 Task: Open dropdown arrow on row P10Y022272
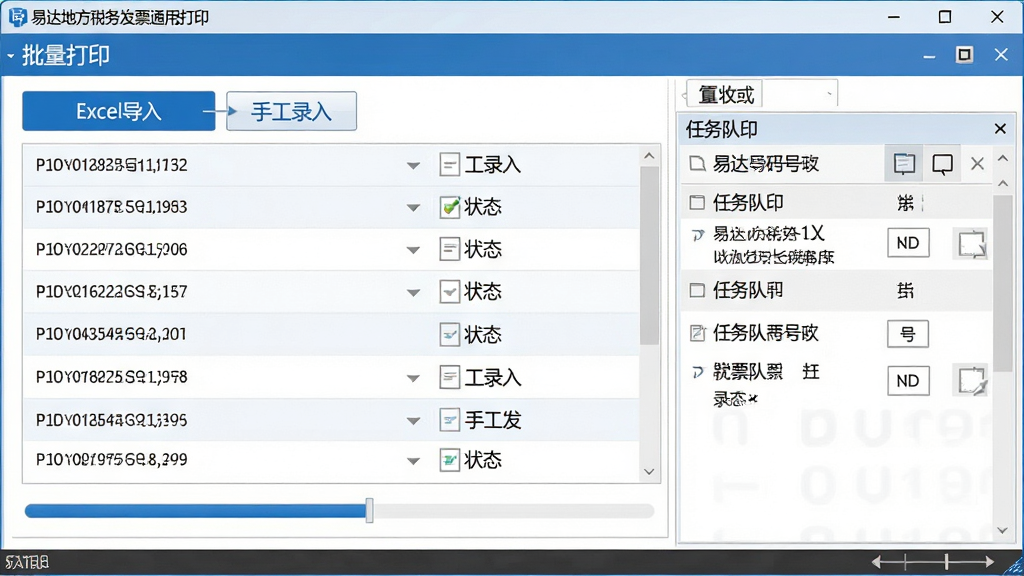coord(413,250)
